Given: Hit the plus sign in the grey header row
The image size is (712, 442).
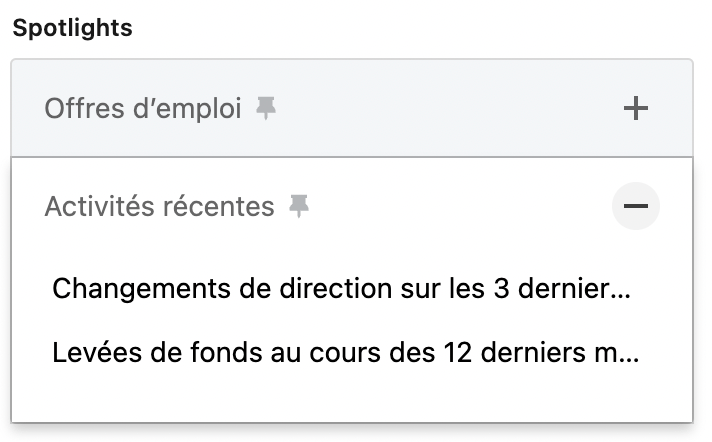Looking at the screenshot, I should click(635, 108).
